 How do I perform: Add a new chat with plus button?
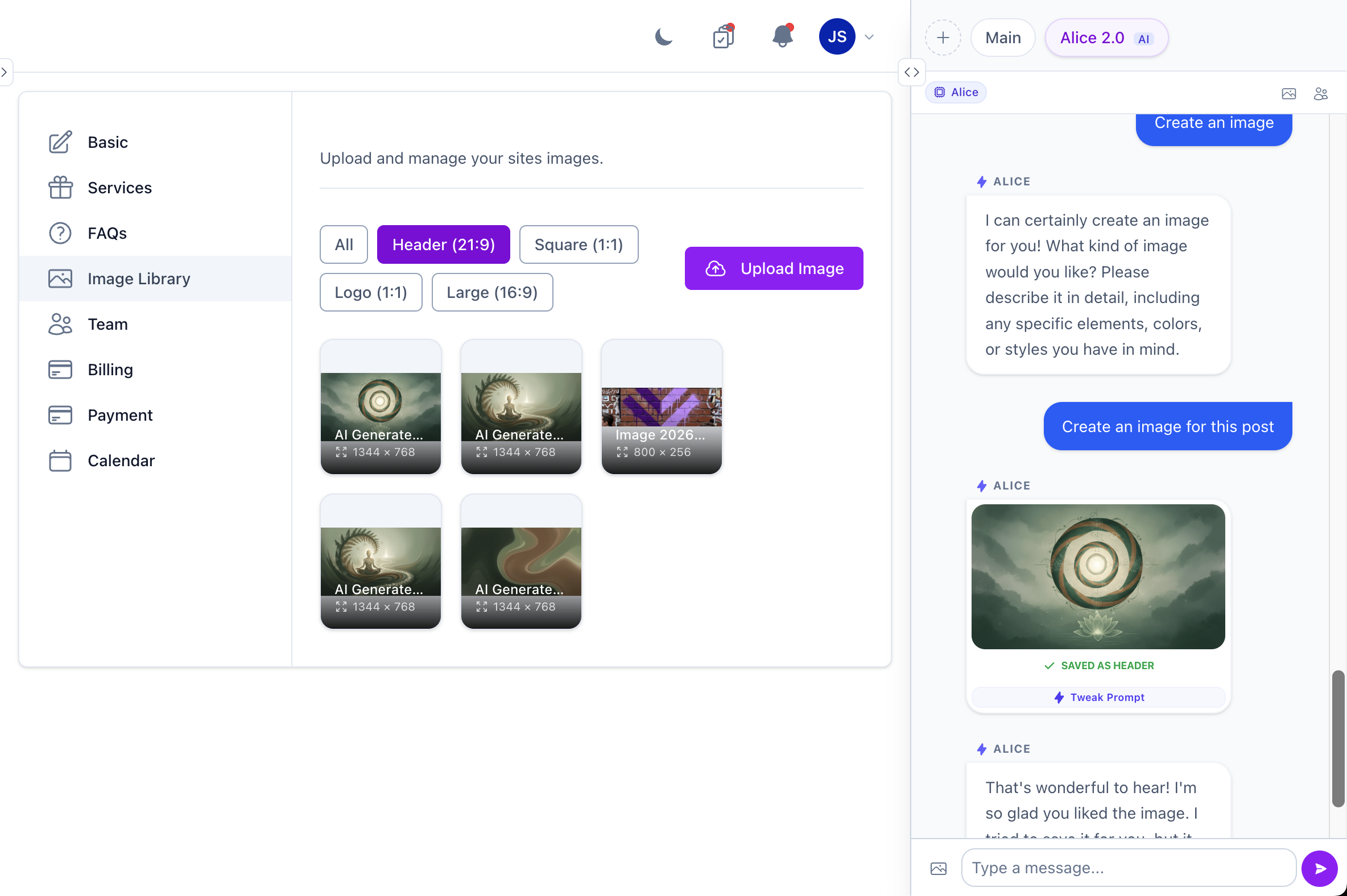point(943,38)
